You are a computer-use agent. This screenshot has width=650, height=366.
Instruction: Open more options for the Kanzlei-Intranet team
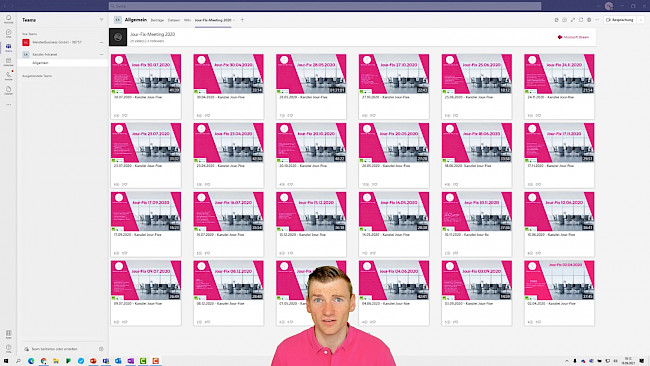101,54
